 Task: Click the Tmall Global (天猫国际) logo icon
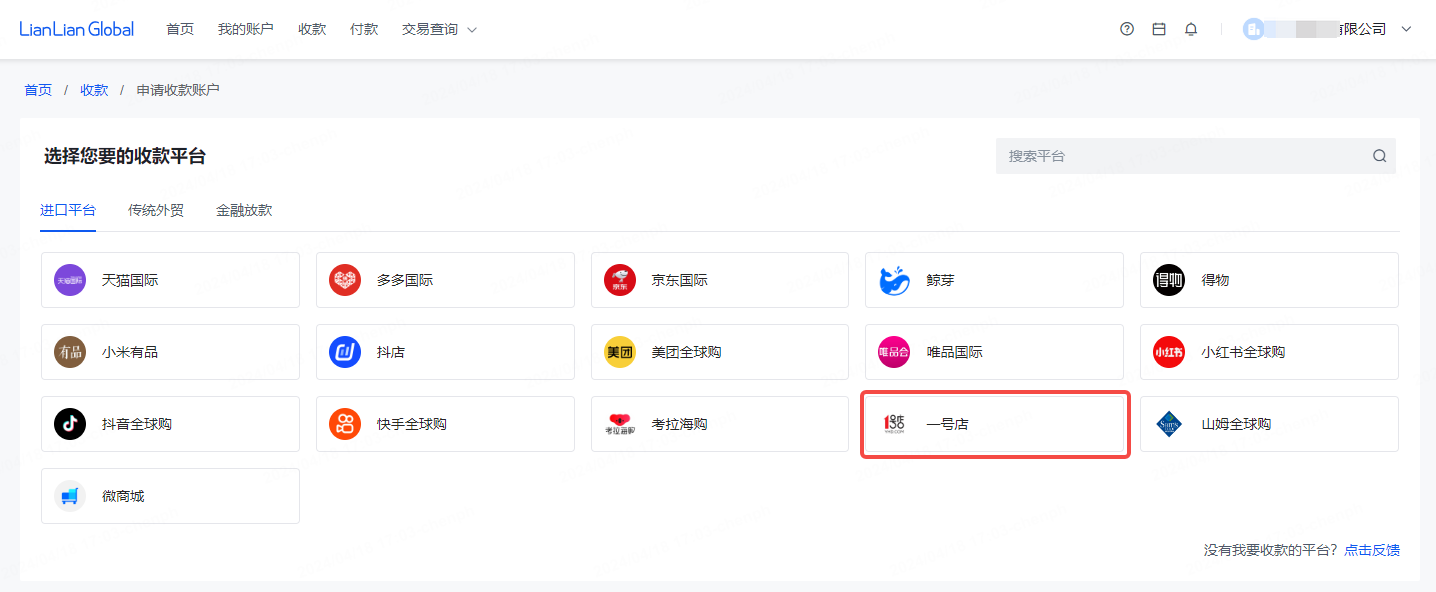(70, 280)
